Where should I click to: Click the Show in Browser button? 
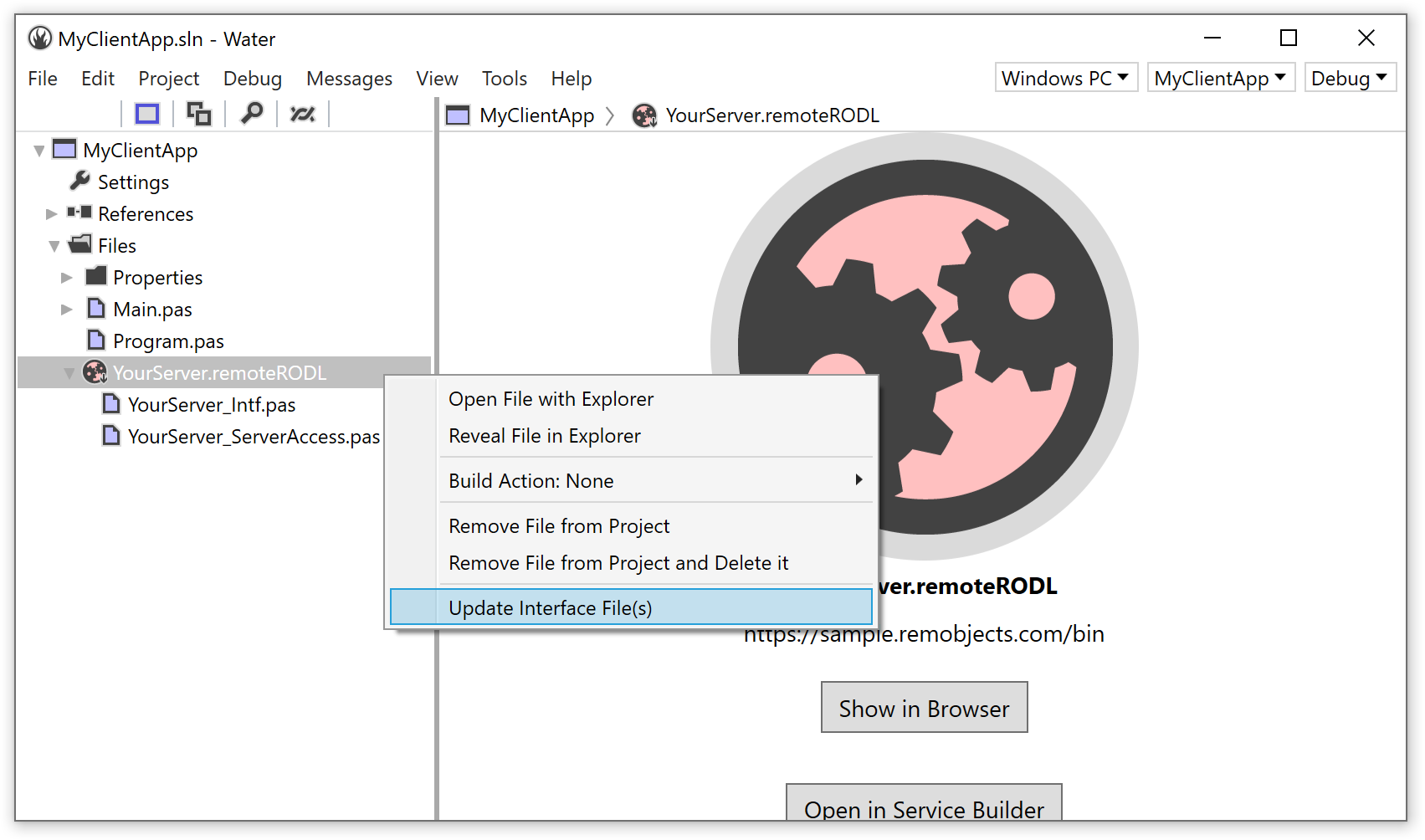tap(924, 707)
